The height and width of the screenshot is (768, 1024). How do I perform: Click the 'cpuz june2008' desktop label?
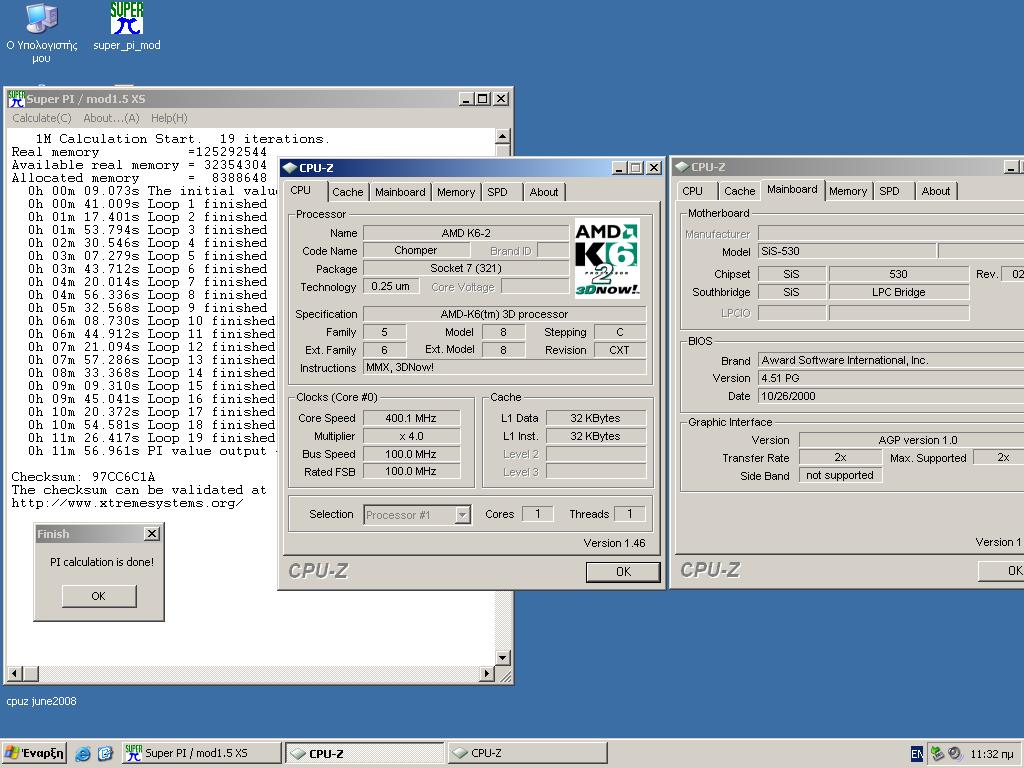(42, 701)
